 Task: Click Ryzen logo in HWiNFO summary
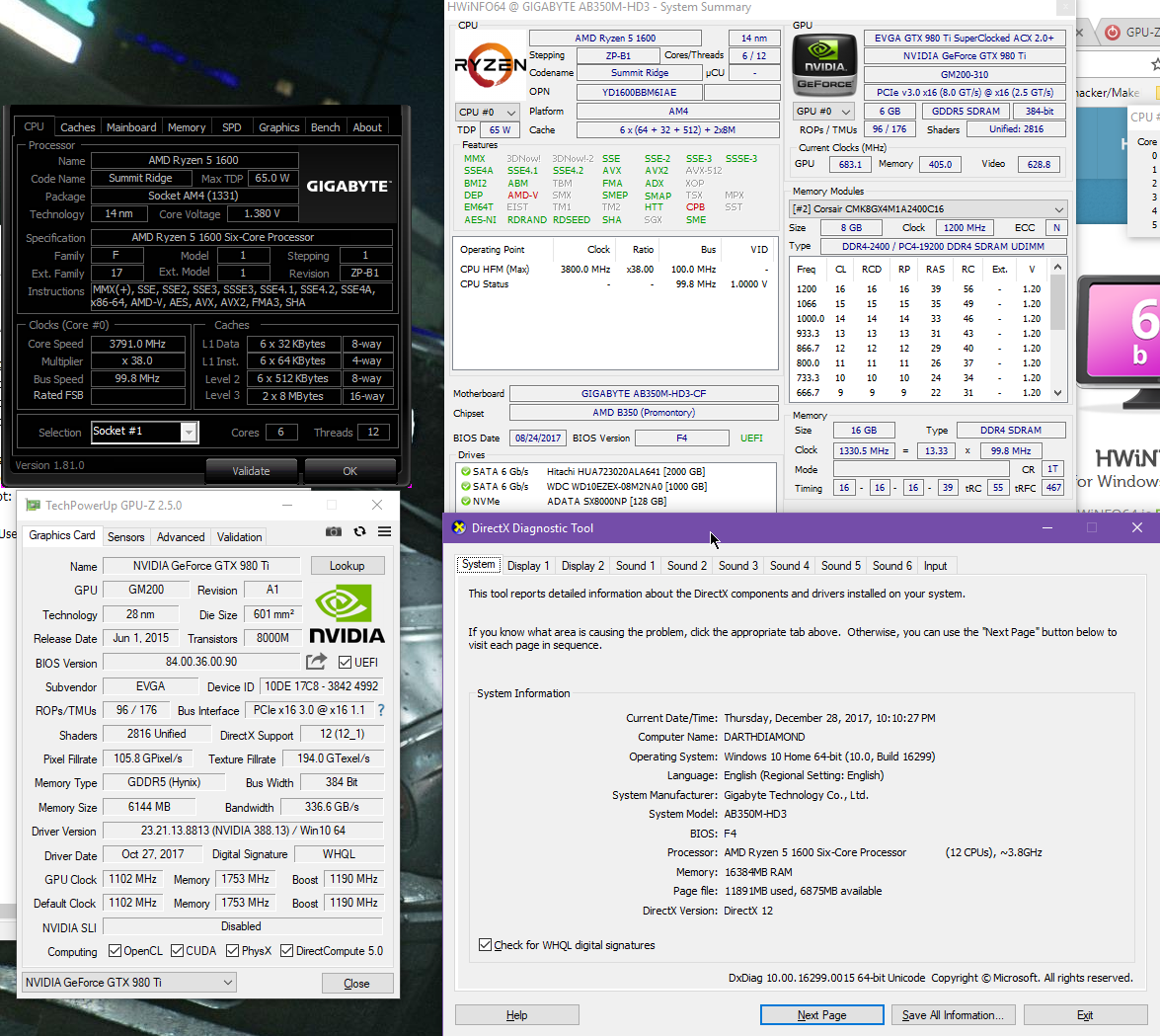pyautogui.click(x=491, y=66)
